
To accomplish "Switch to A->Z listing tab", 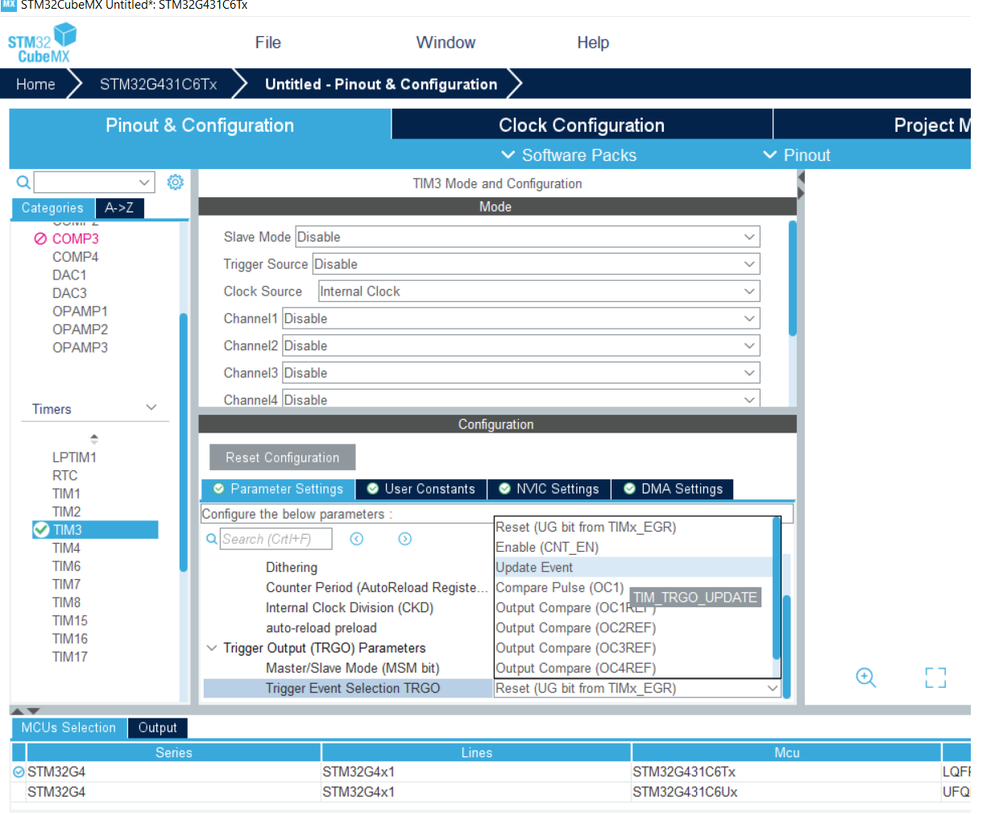I will click(119, 208).
